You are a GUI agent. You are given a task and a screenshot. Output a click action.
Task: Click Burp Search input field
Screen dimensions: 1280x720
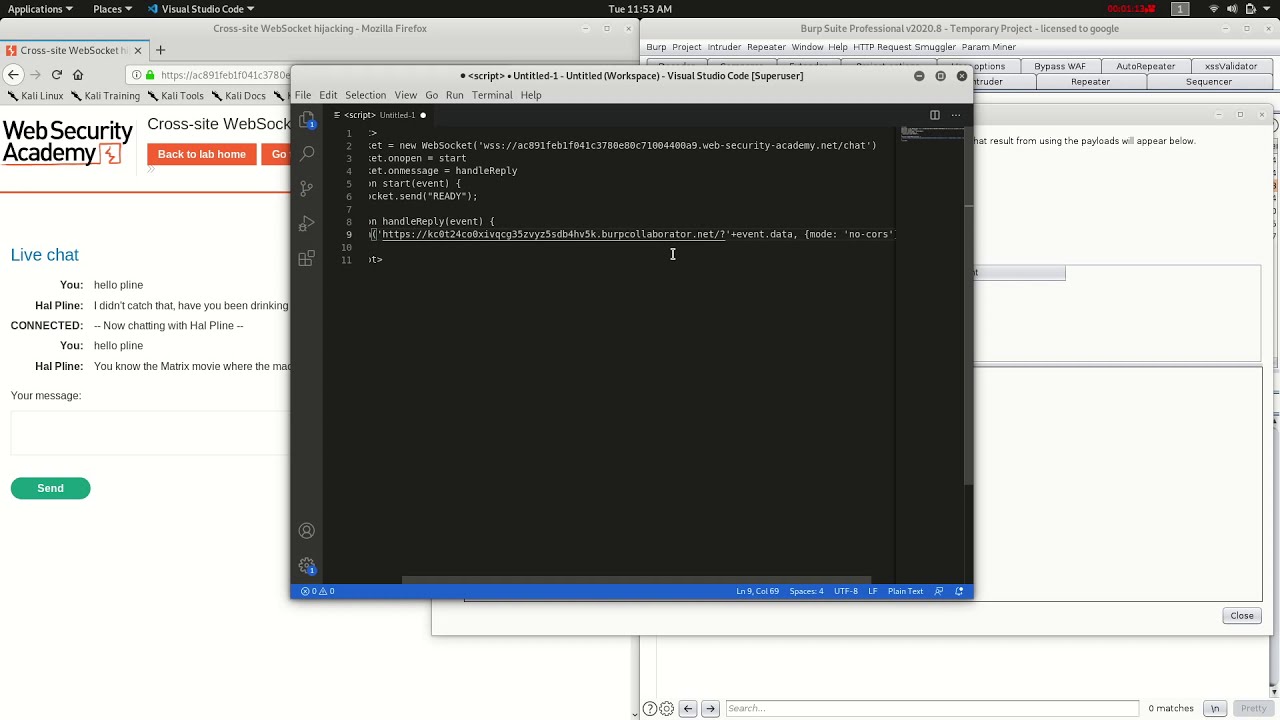pyautogui.click(x=931, y=709)
